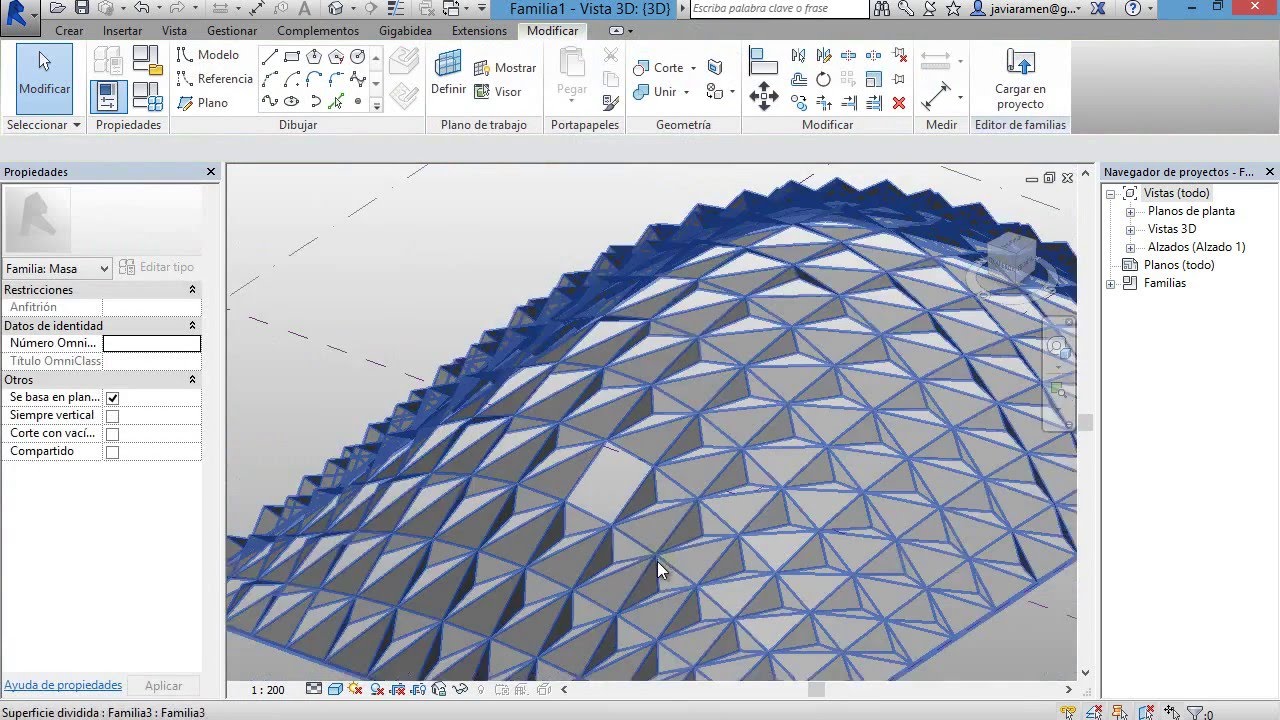Click the Save icon in quick access toolbar

(x=82, y=8)
